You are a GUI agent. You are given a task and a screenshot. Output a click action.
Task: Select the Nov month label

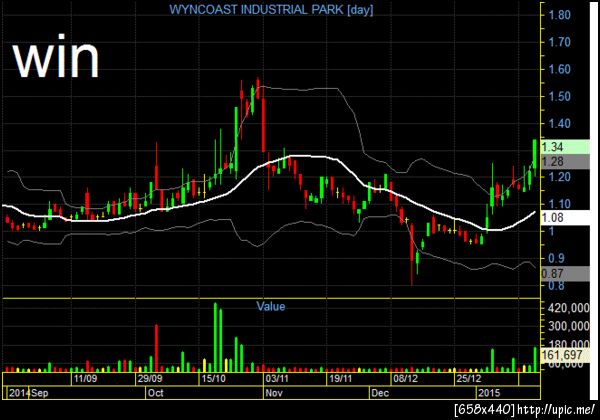(x=274, y=393)
